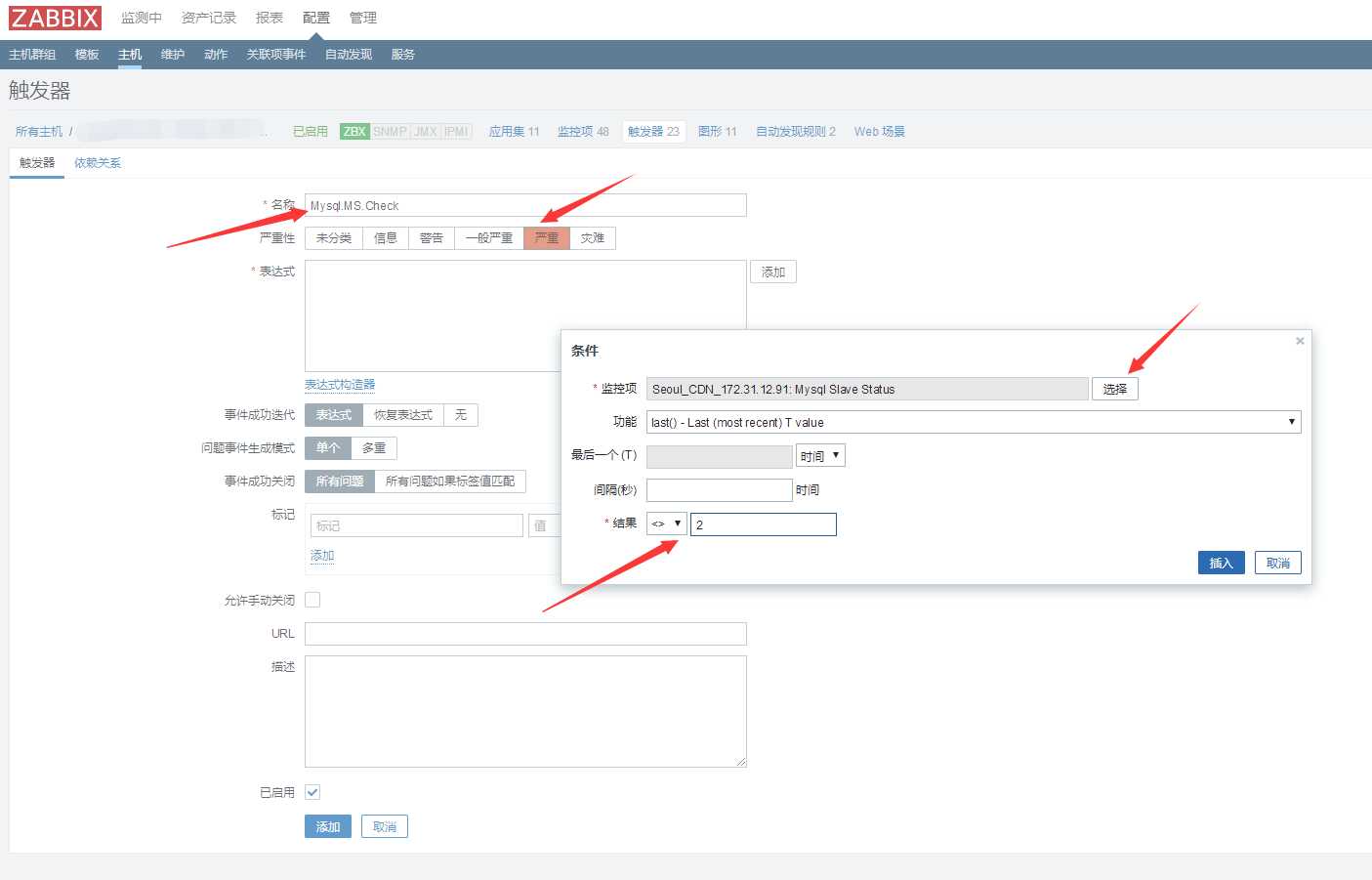The image size is (1372, 880).
Task: Open the 报表 menu
Action: click(270, 18)
